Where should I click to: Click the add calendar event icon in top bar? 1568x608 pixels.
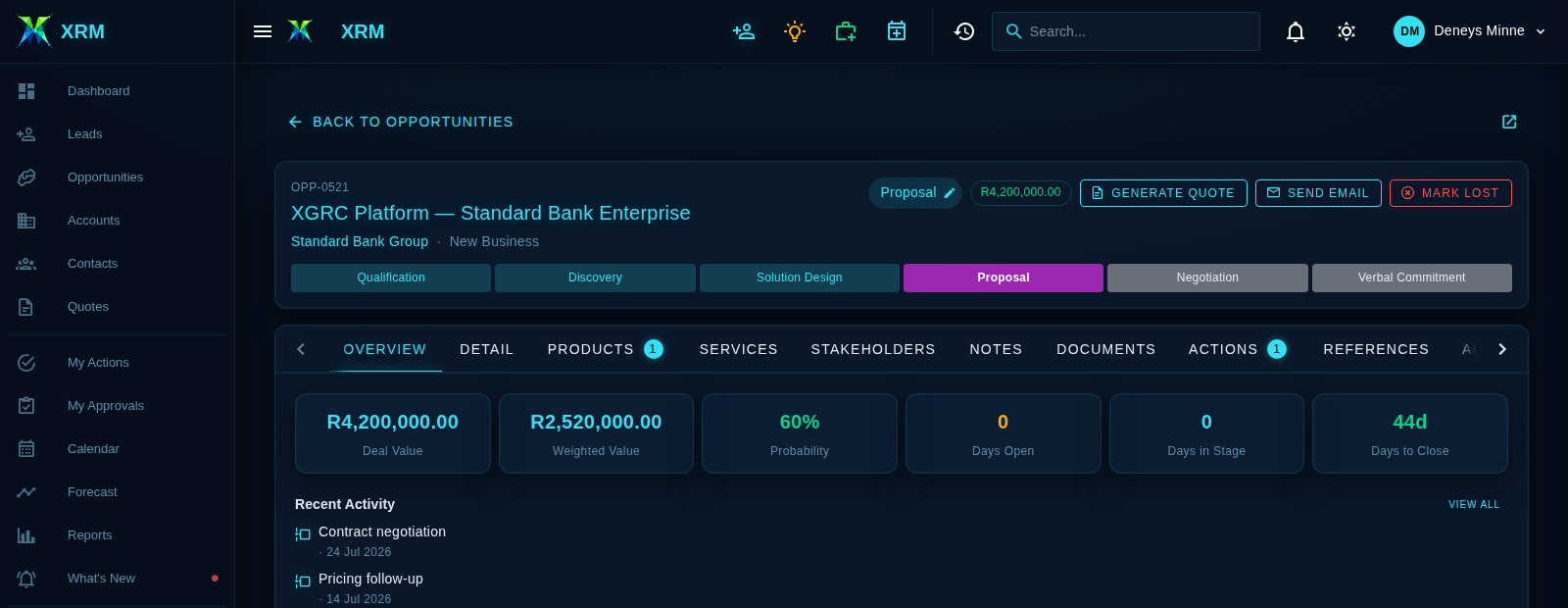pos(897,31)
